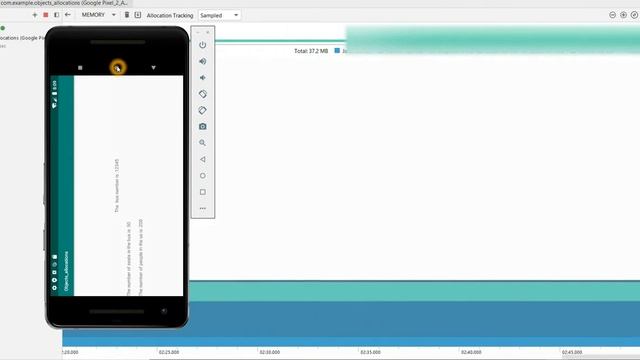
Task: Tap the emulator Home circle button
Action: coord(202,176)
